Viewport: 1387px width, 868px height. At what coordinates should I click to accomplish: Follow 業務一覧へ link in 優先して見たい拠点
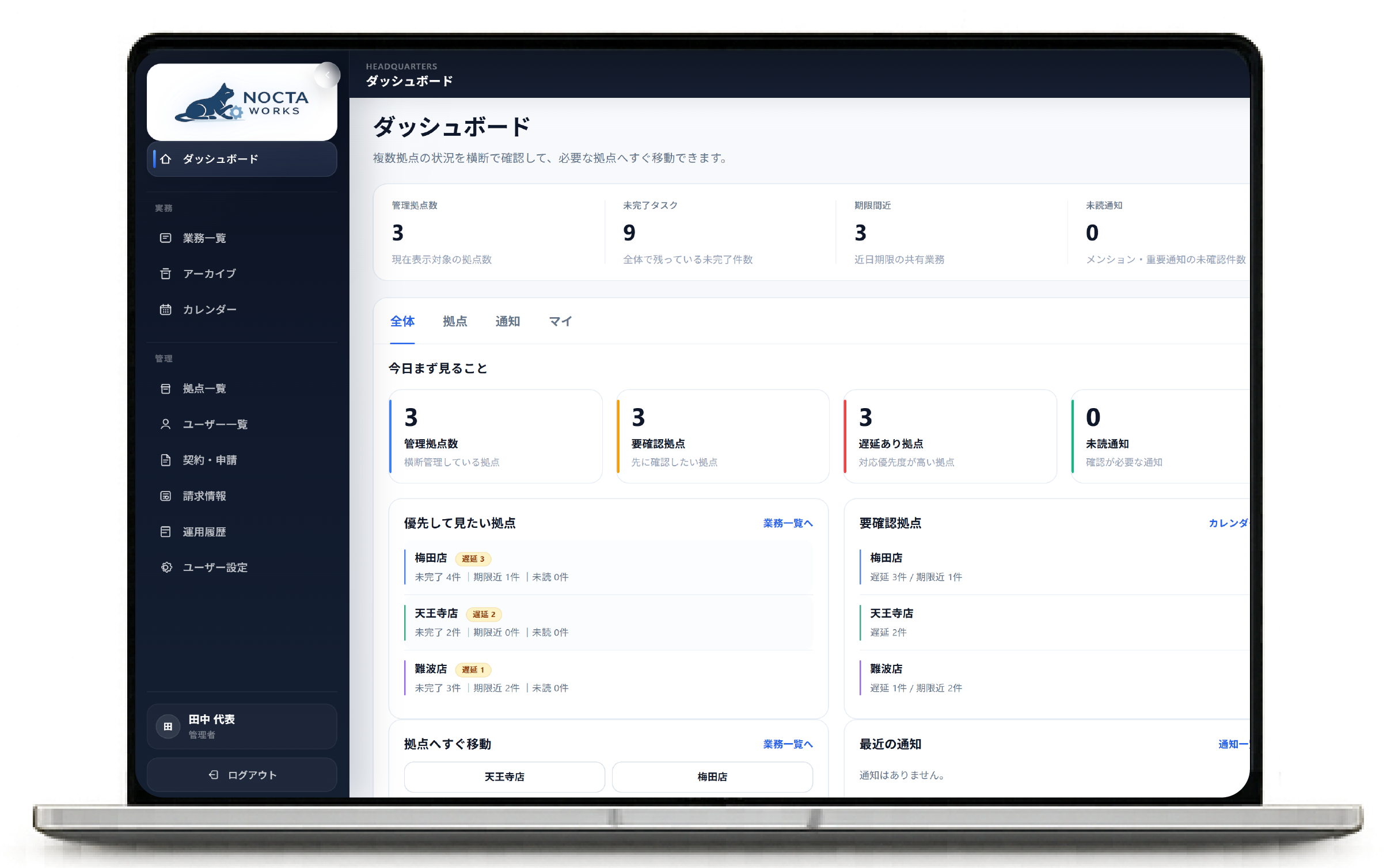788,523
